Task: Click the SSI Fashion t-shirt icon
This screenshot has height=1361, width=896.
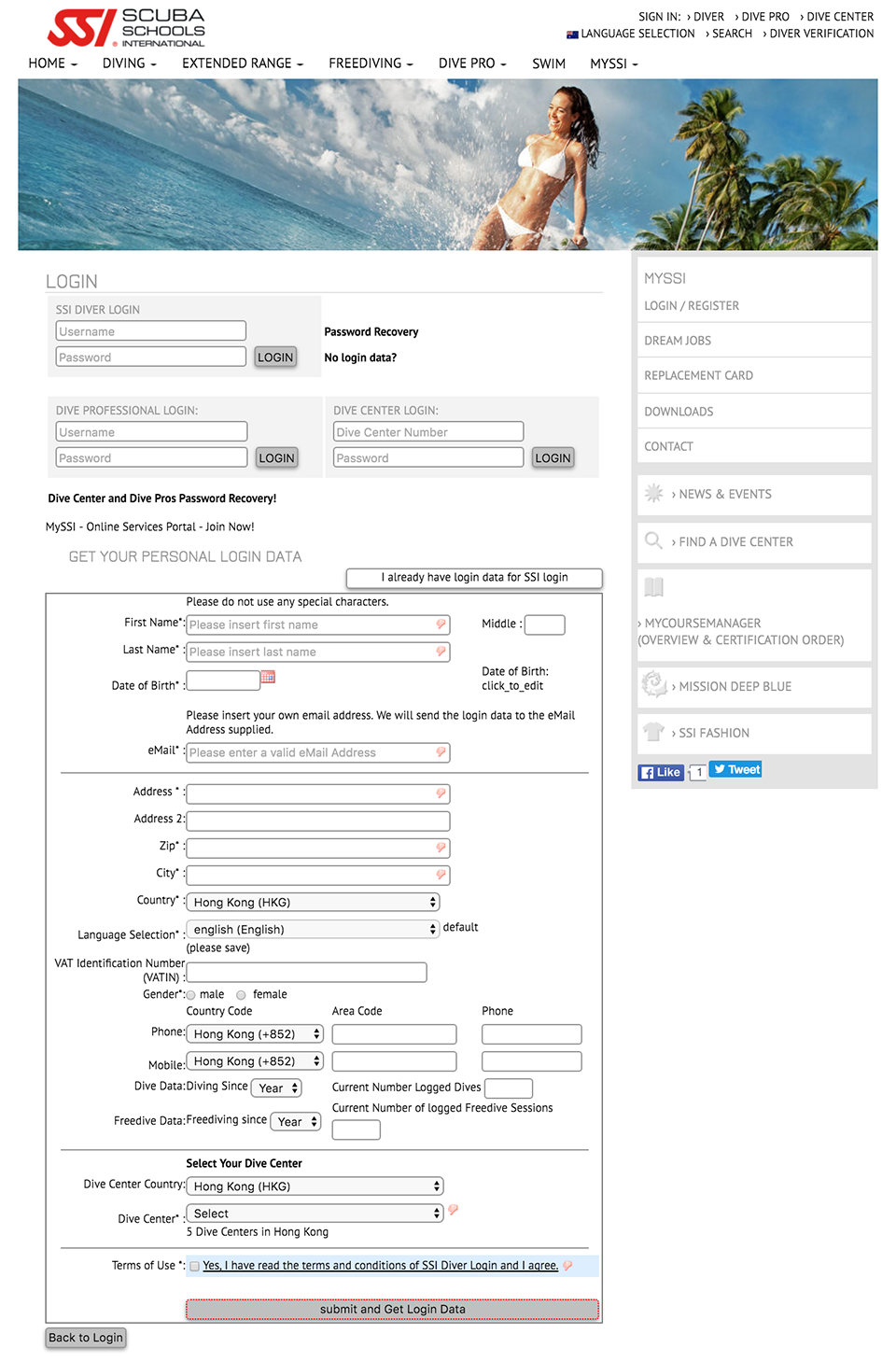Action: [x=653, y=732]
